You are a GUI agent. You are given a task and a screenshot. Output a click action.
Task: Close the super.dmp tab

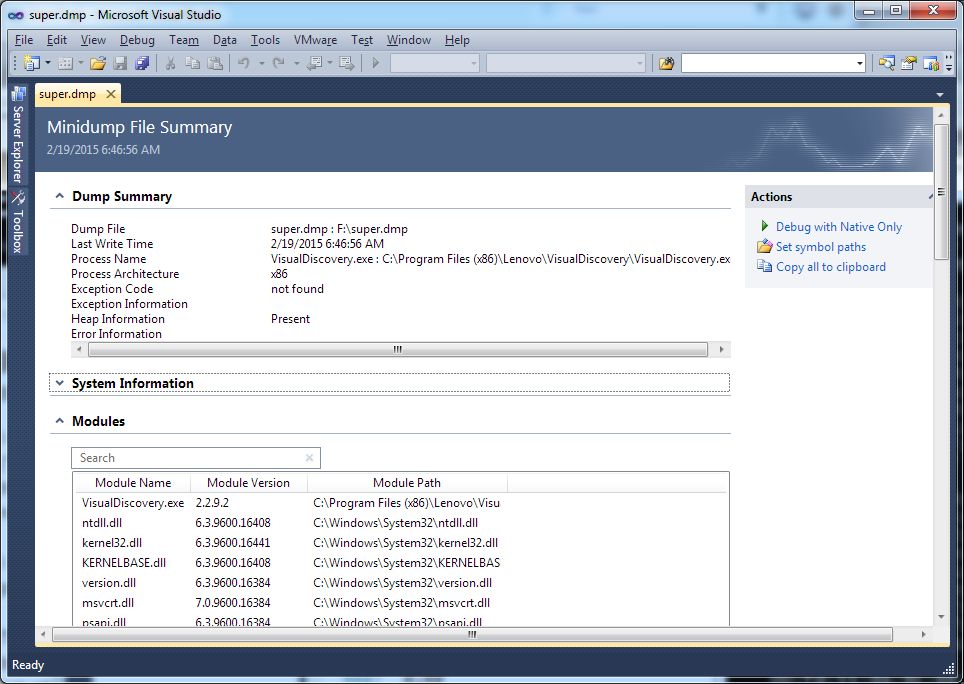pos(111,94)
